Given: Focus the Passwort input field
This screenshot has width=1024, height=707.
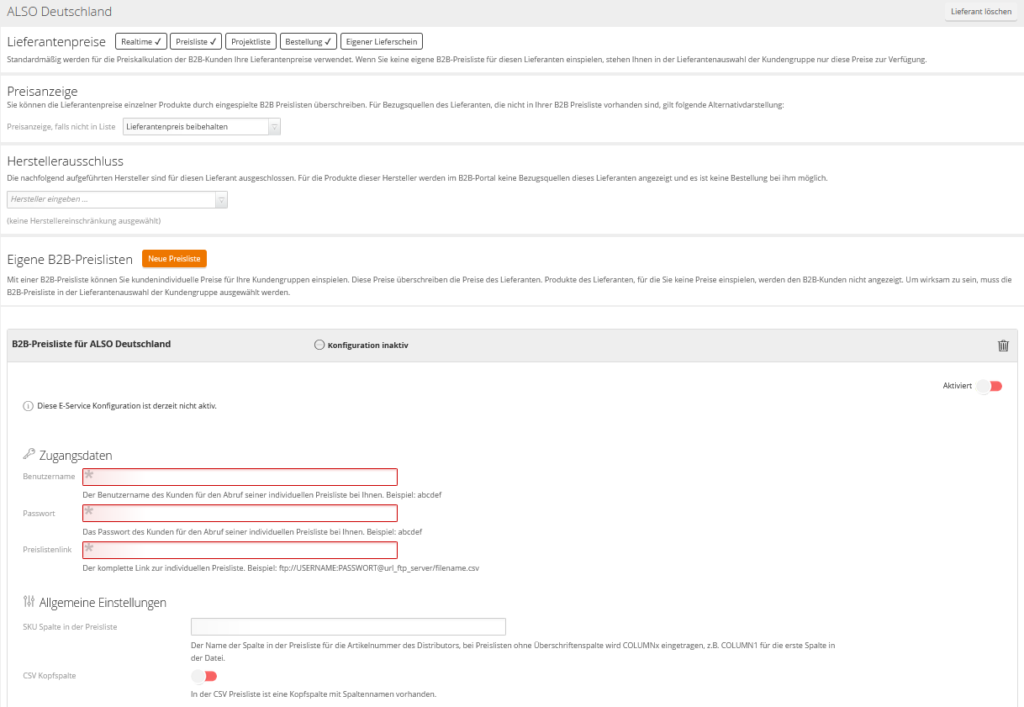Looking at the screenshot, I should pos(240,513).
